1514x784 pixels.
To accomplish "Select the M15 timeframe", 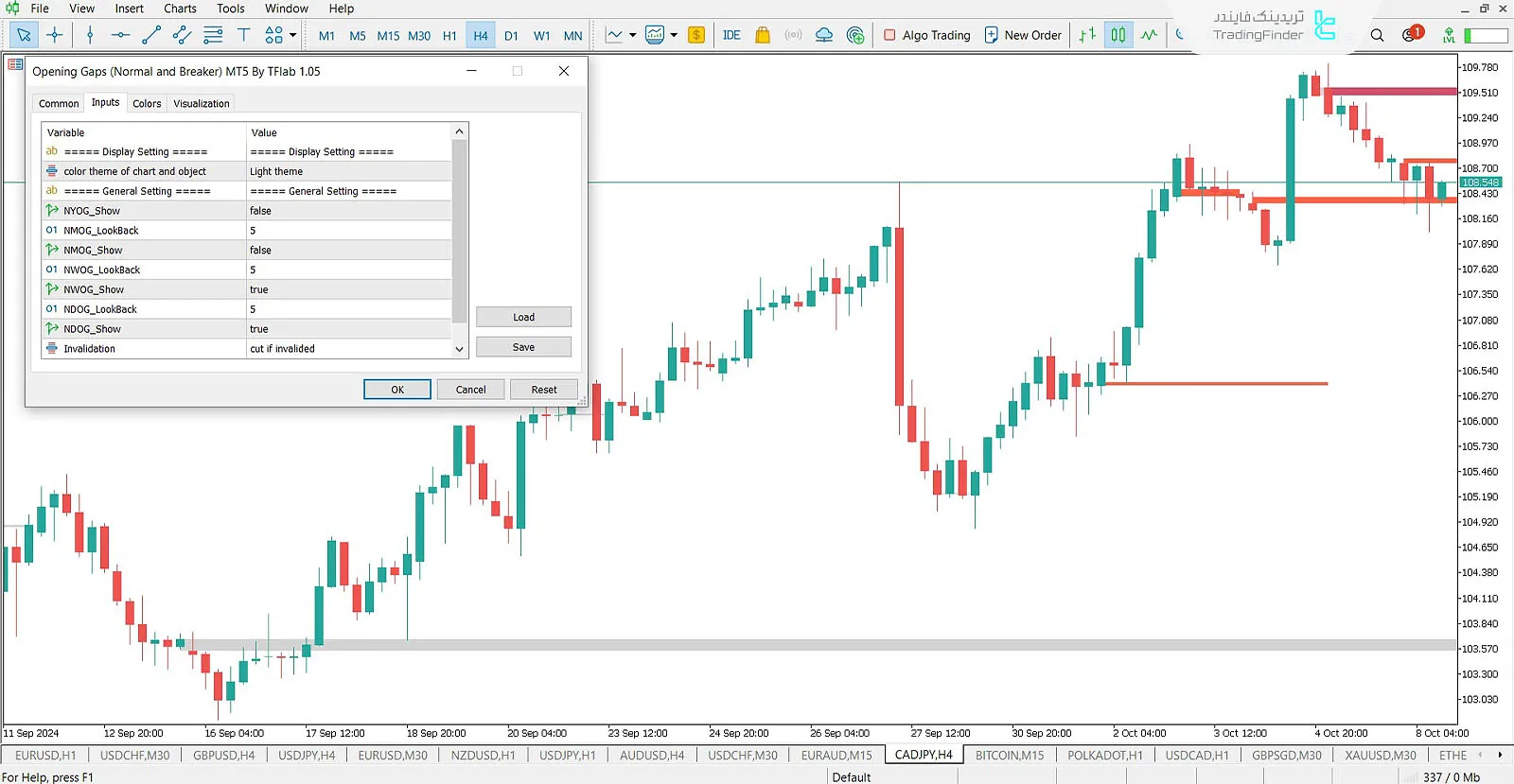I will (388, 36).
